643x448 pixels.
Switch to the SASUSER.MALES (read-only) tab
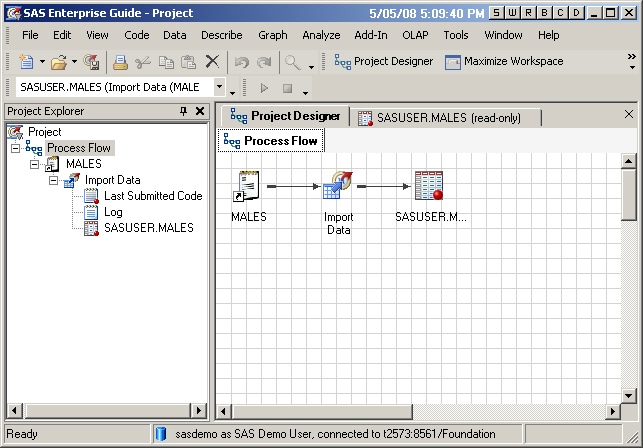click(447, 117)
